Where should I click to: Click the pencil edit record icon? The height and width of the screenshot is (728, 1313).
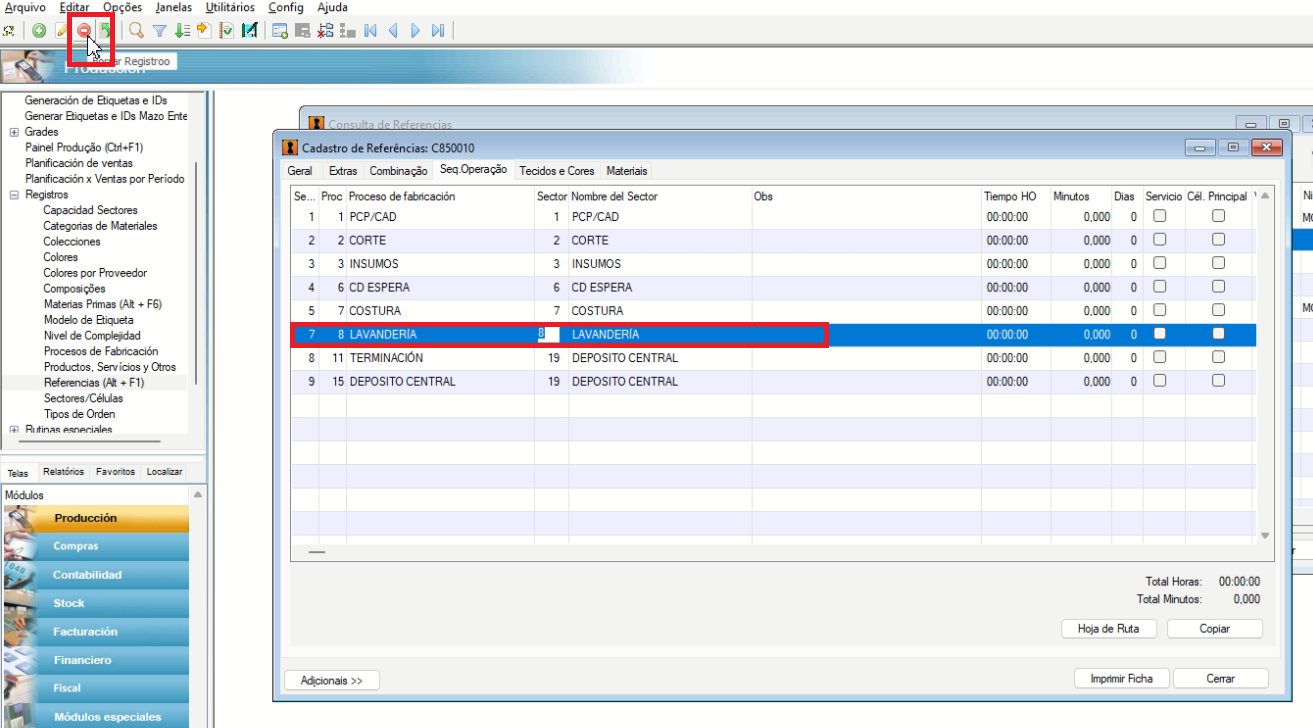[62, 31]
